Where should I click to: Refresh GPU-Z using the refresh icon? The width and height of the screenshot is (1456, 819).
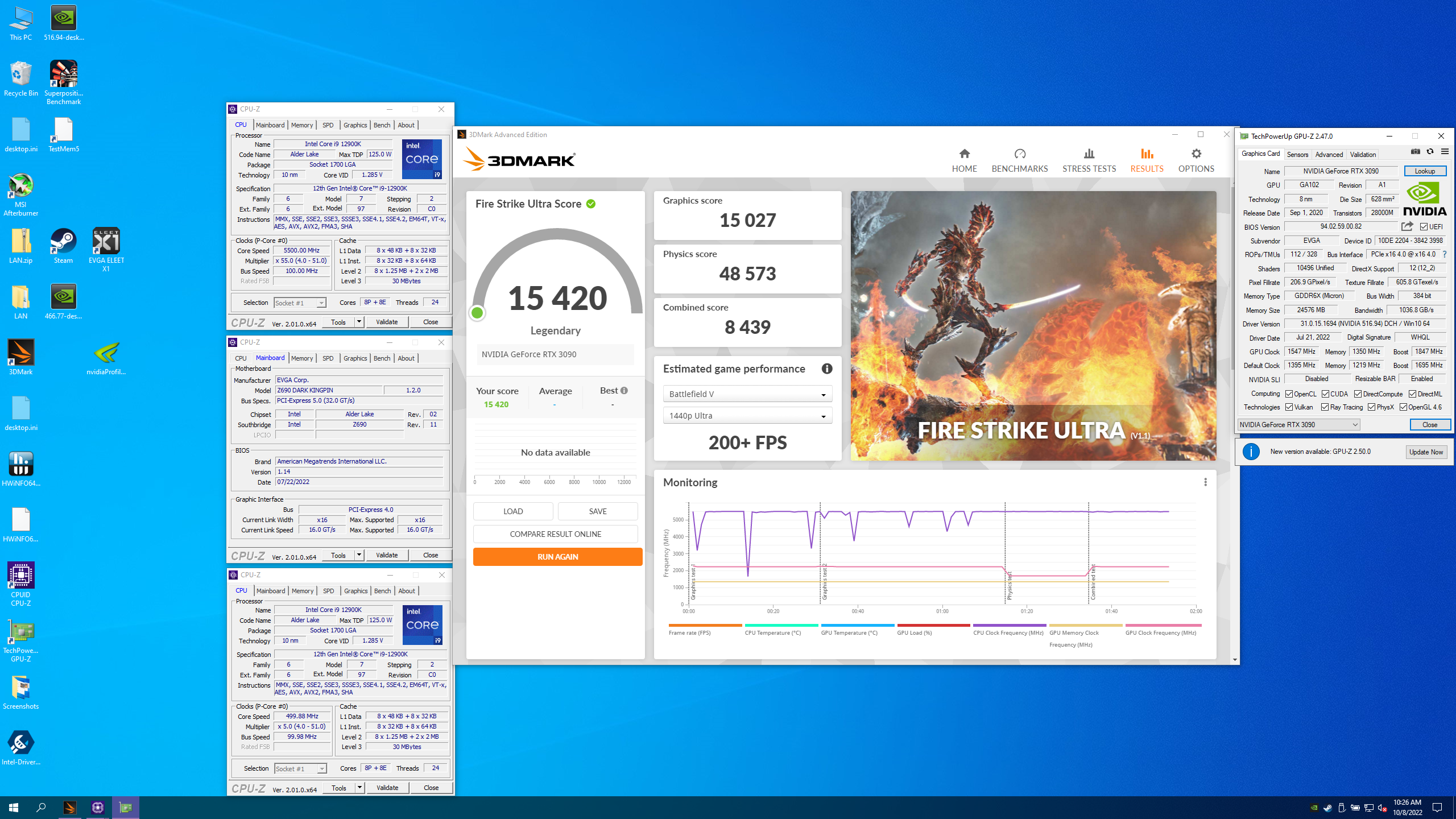pyautogui.click(x=1430, y=152)
